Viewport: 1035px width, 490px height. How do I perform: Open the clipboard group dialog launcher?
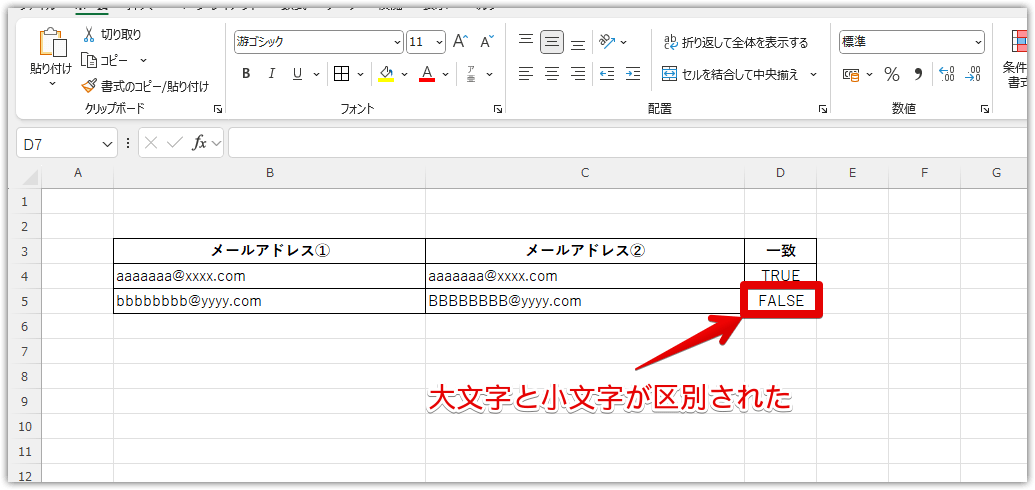point(219,109)
